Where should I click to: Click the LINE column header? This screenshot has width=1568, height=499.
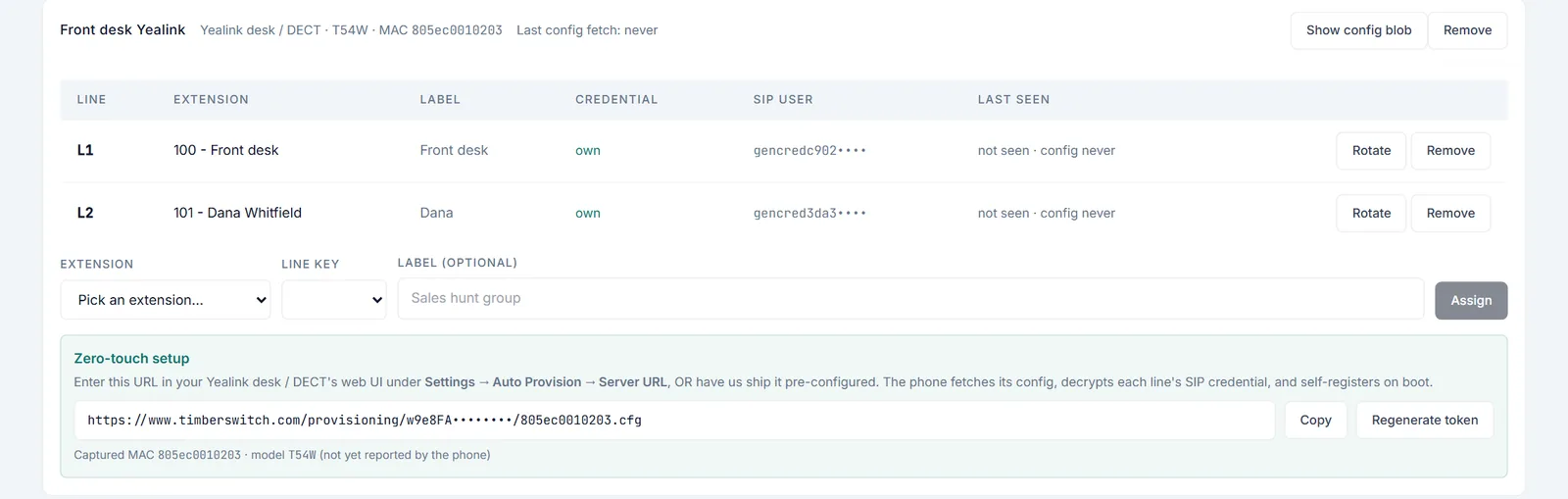tap(91, 100)
